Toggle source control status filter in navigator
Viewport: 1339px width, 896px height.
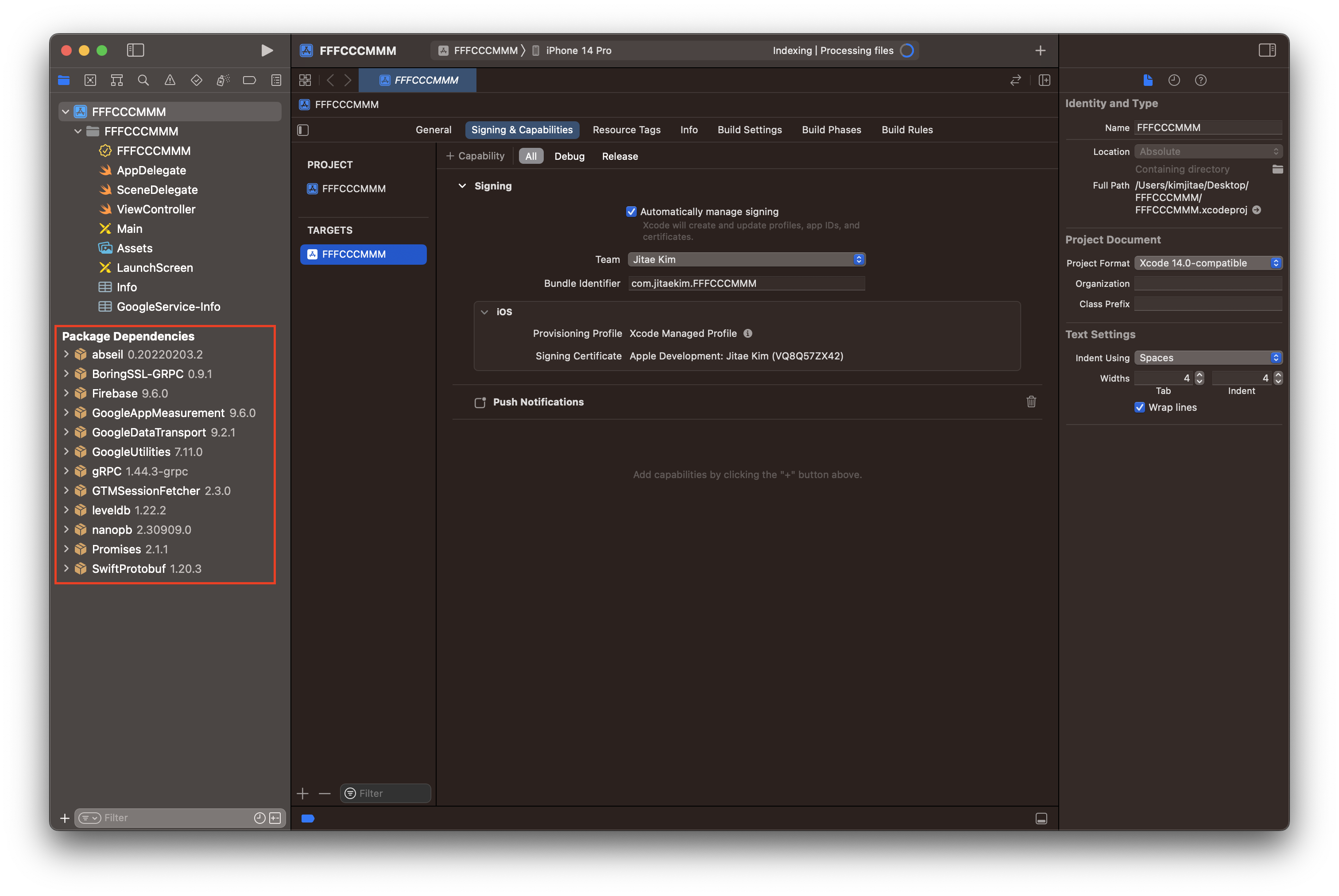point(275,818)
